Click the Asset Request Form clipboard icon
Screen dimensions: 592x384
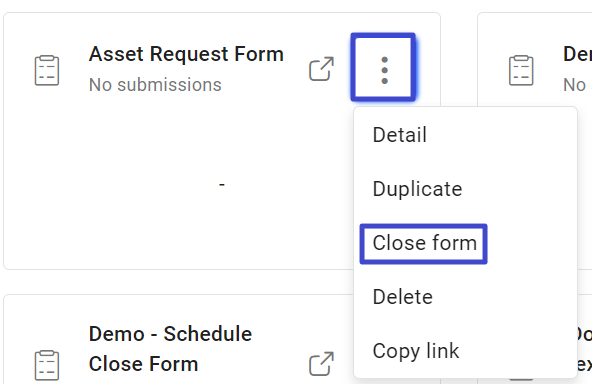point(47,70)
